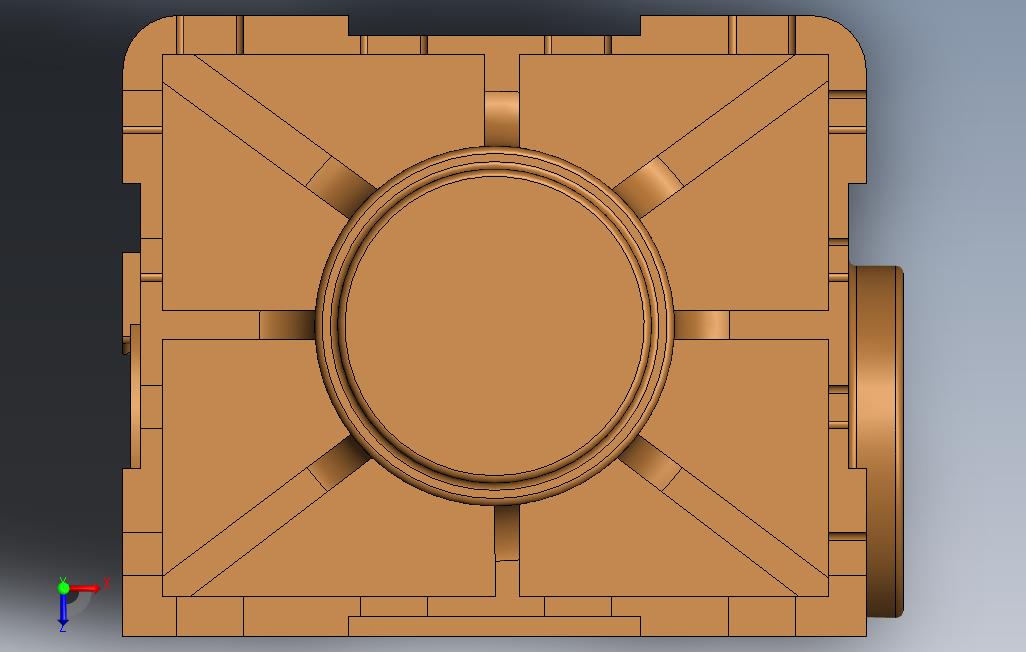1026x652 pixels.
Task: Click the red X axis of the view triad
Action: (85, 589)
